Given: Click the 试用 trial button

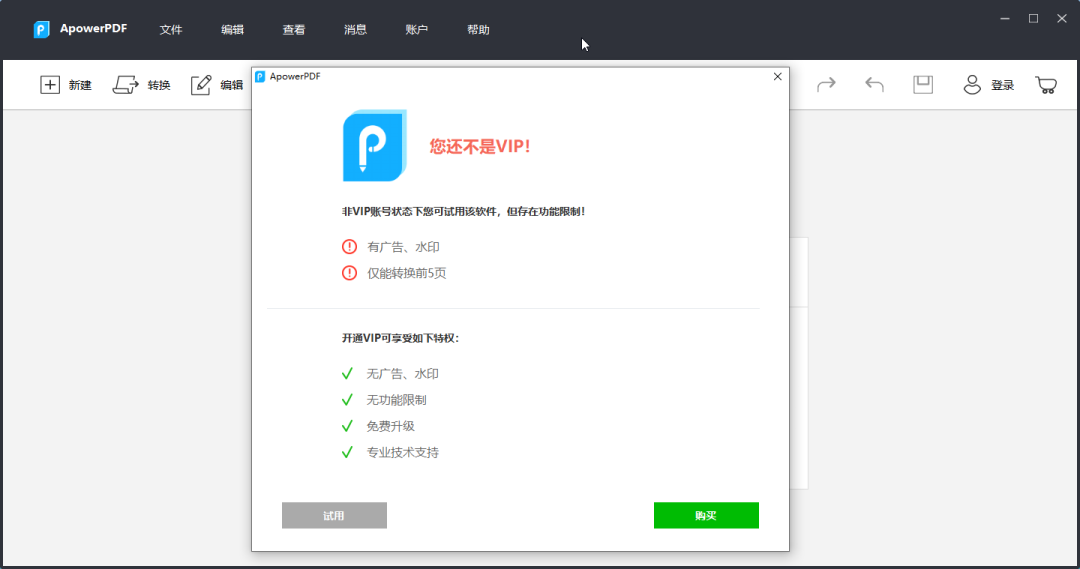Looking at the screenshot, I should click(x=334, y=515).
